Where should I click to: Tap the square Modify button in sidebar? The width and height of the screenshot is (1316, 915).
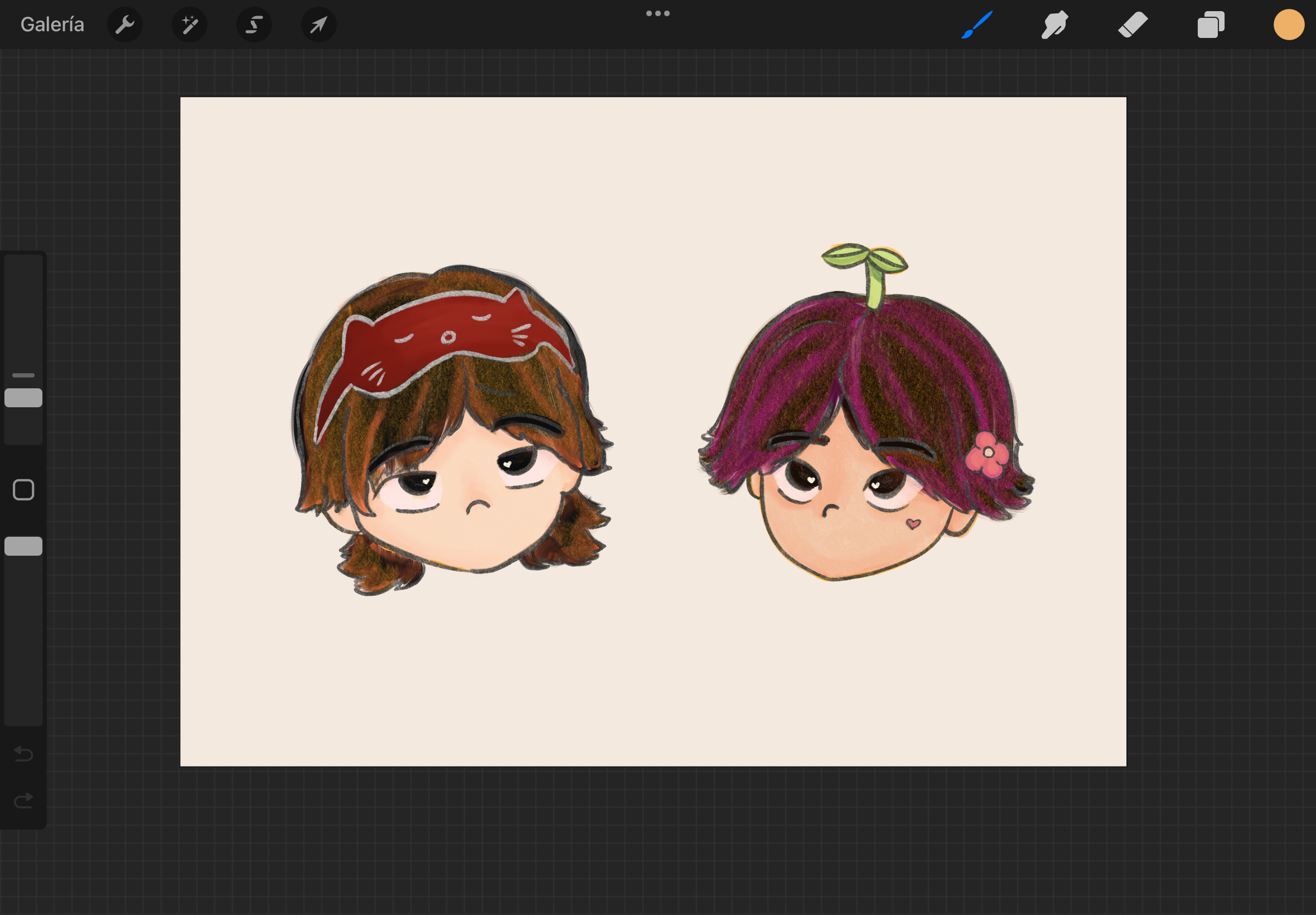pos(23,490)
